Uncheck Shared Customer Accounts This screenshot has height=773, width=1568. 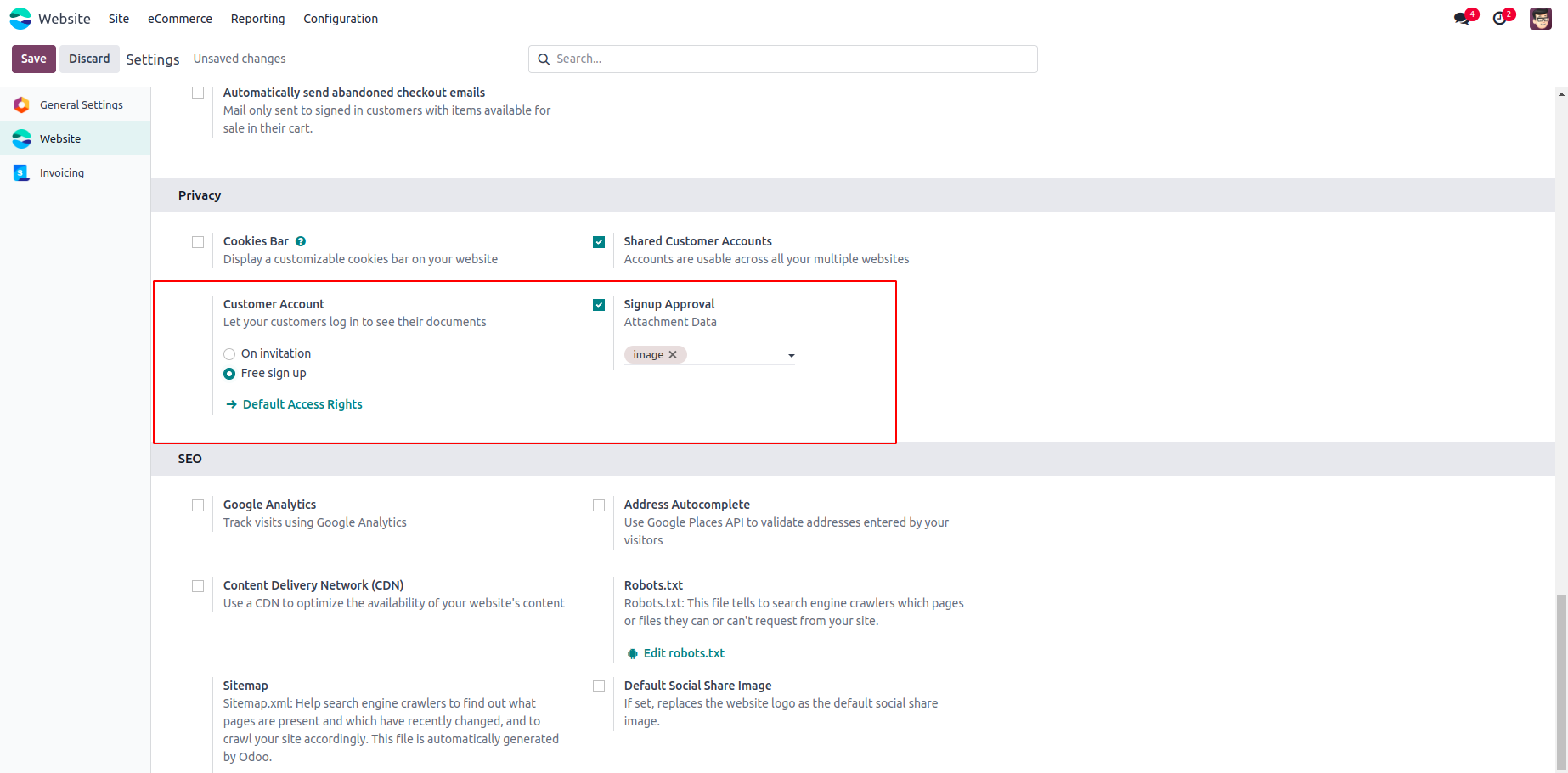click(599, 242)
